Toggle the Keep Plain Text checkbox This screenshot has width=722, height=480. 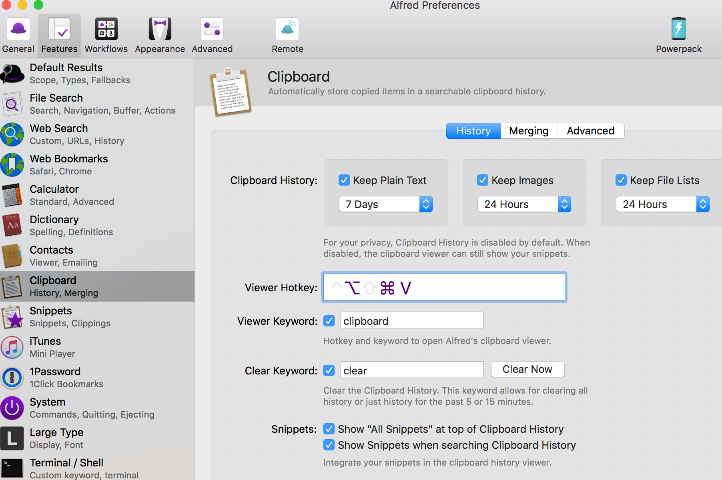[x=344, y=180]
